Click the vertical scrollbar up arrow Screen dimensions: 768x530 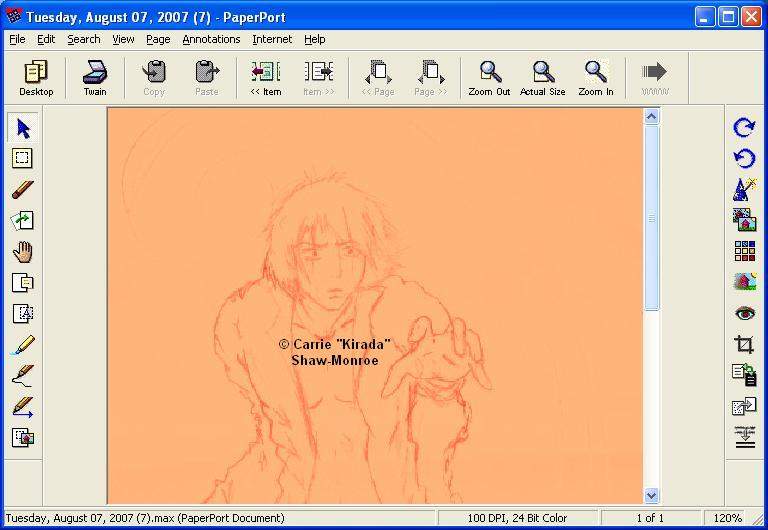point(651,117)
